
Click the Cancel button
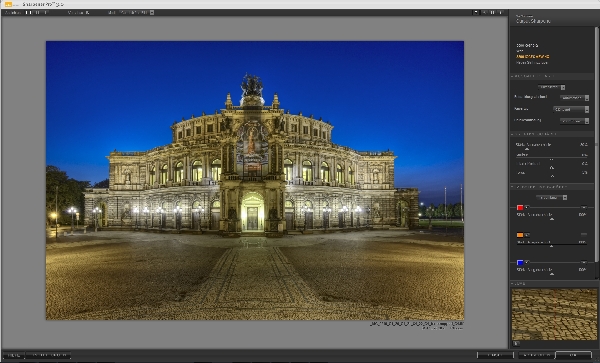pos(495,355)
